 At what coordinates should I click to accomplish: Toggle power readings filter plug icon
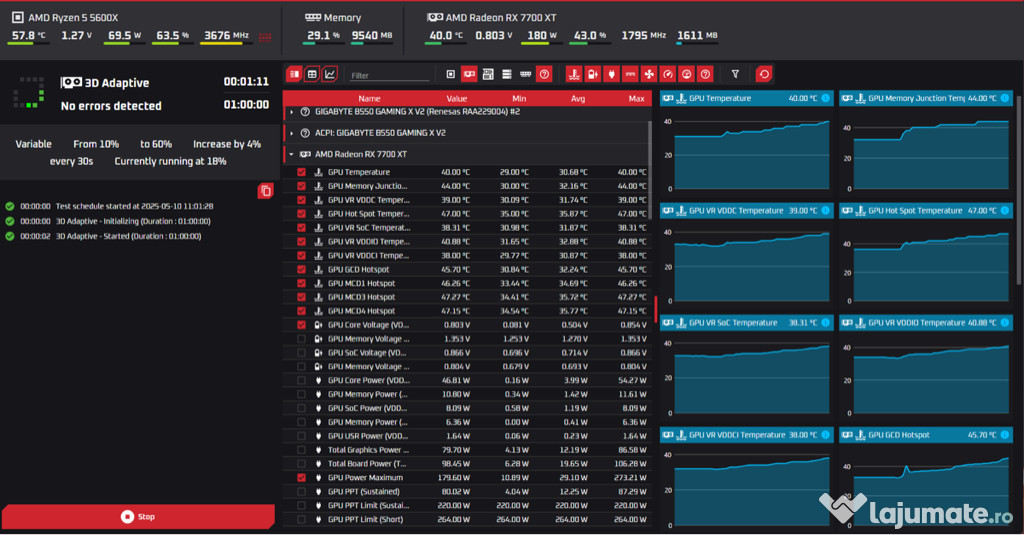click(x=611, y=74)
